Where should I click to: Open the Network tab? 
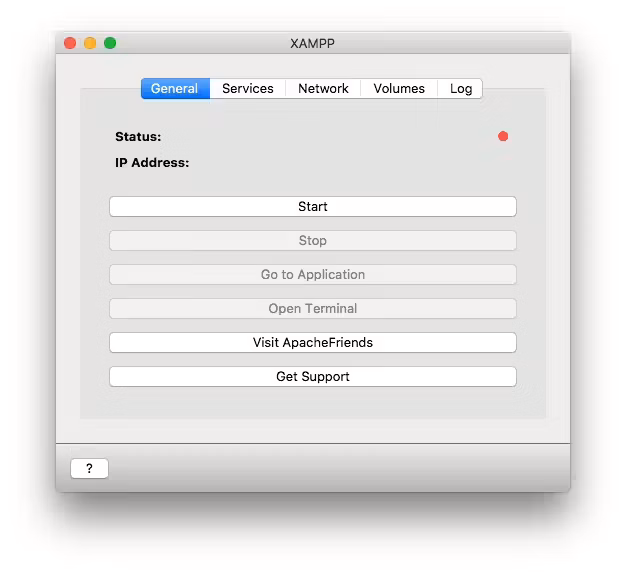click(x=323, y=88)
